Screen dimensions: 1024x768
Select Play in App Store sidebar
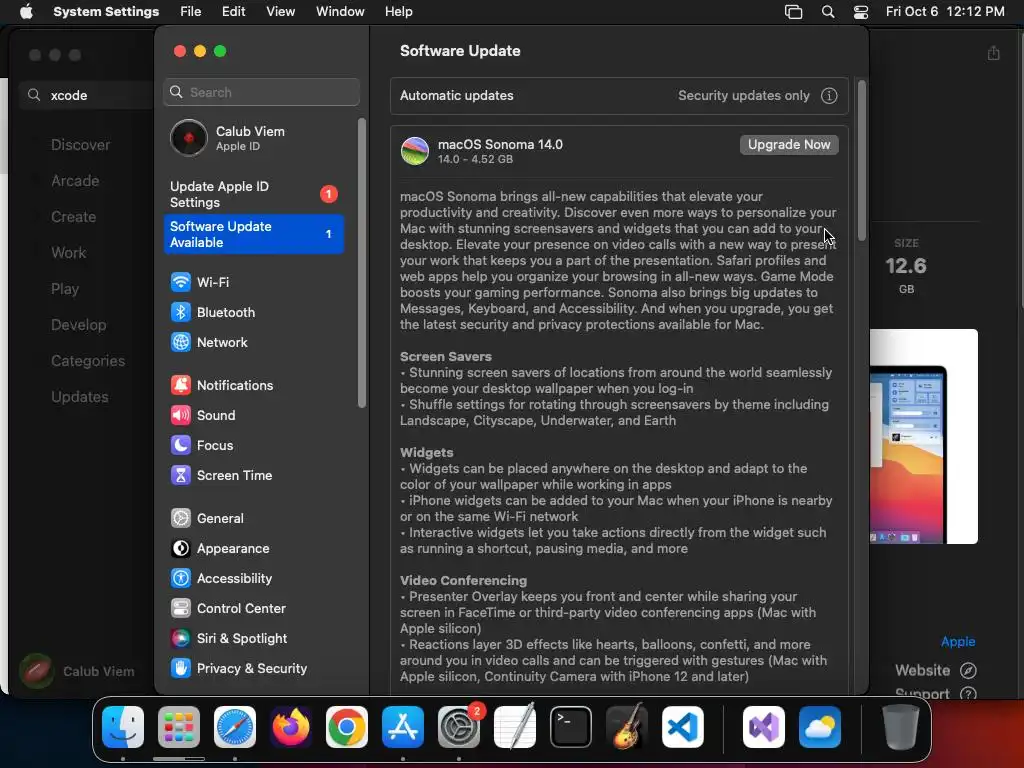click(x=65, y=289)
